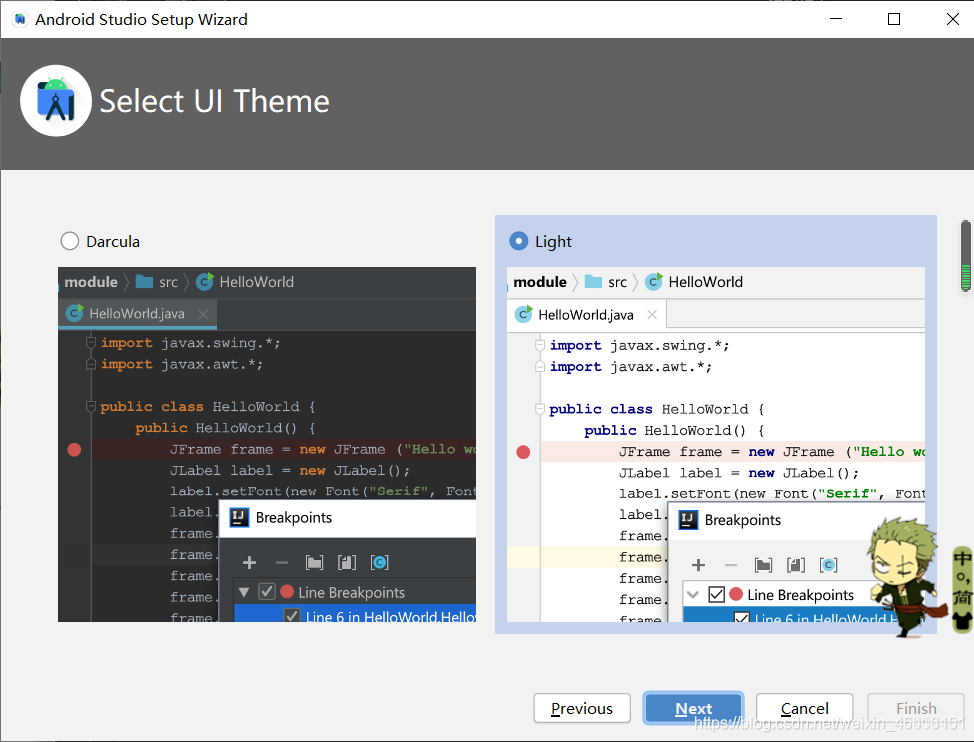Click the 'Line Breakpoints' row in Darcula preview
Screen dimensions: 974x742
[355, 592]
